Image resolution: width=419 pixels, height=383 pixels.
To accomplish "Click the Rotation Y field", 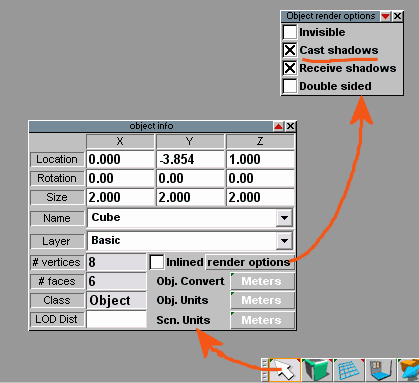I will [x=190, y=178].
